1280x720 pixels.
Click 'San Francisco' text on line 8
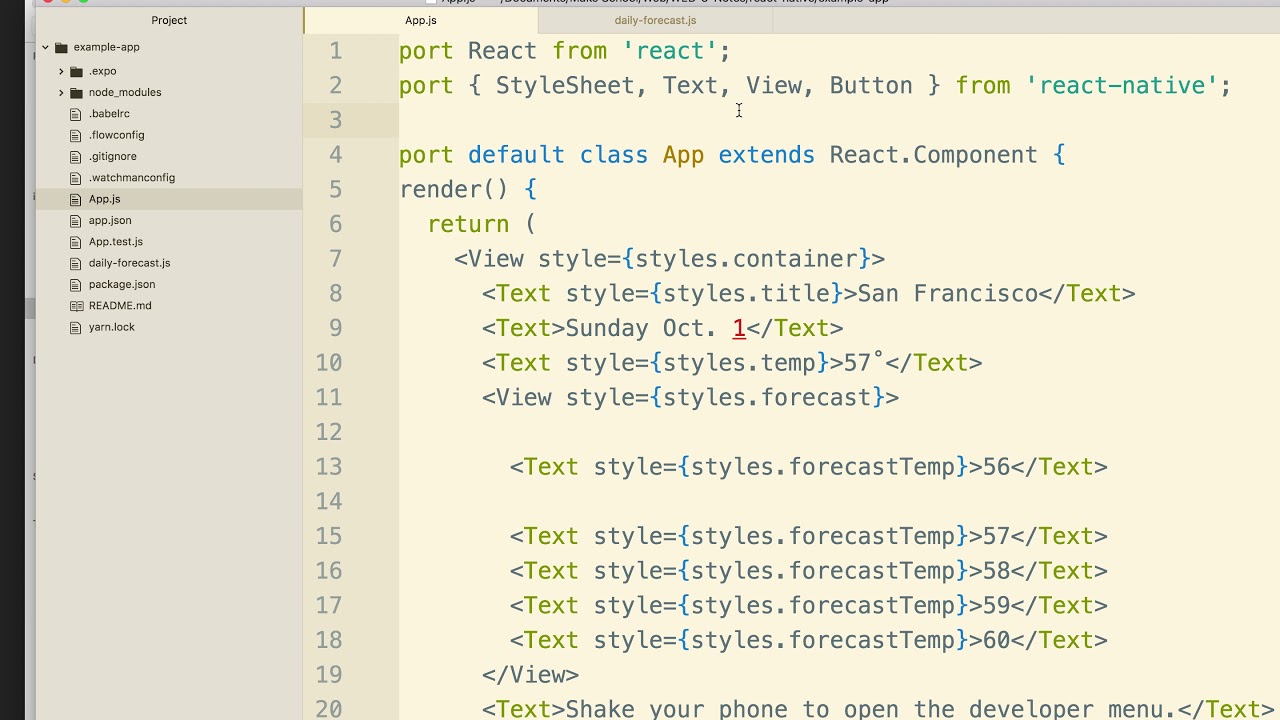pyautogui.click(x=947, y=294)
